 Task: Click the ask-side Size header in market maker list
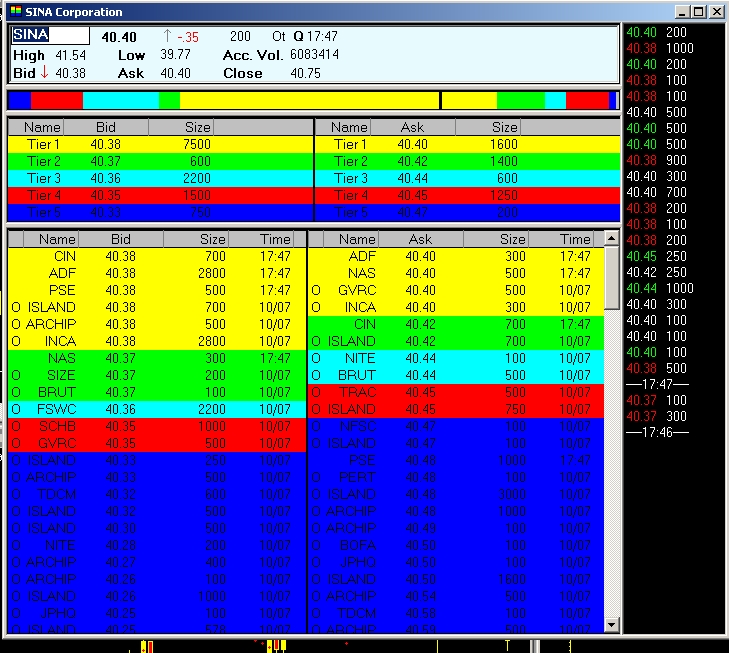coord(496,239)
